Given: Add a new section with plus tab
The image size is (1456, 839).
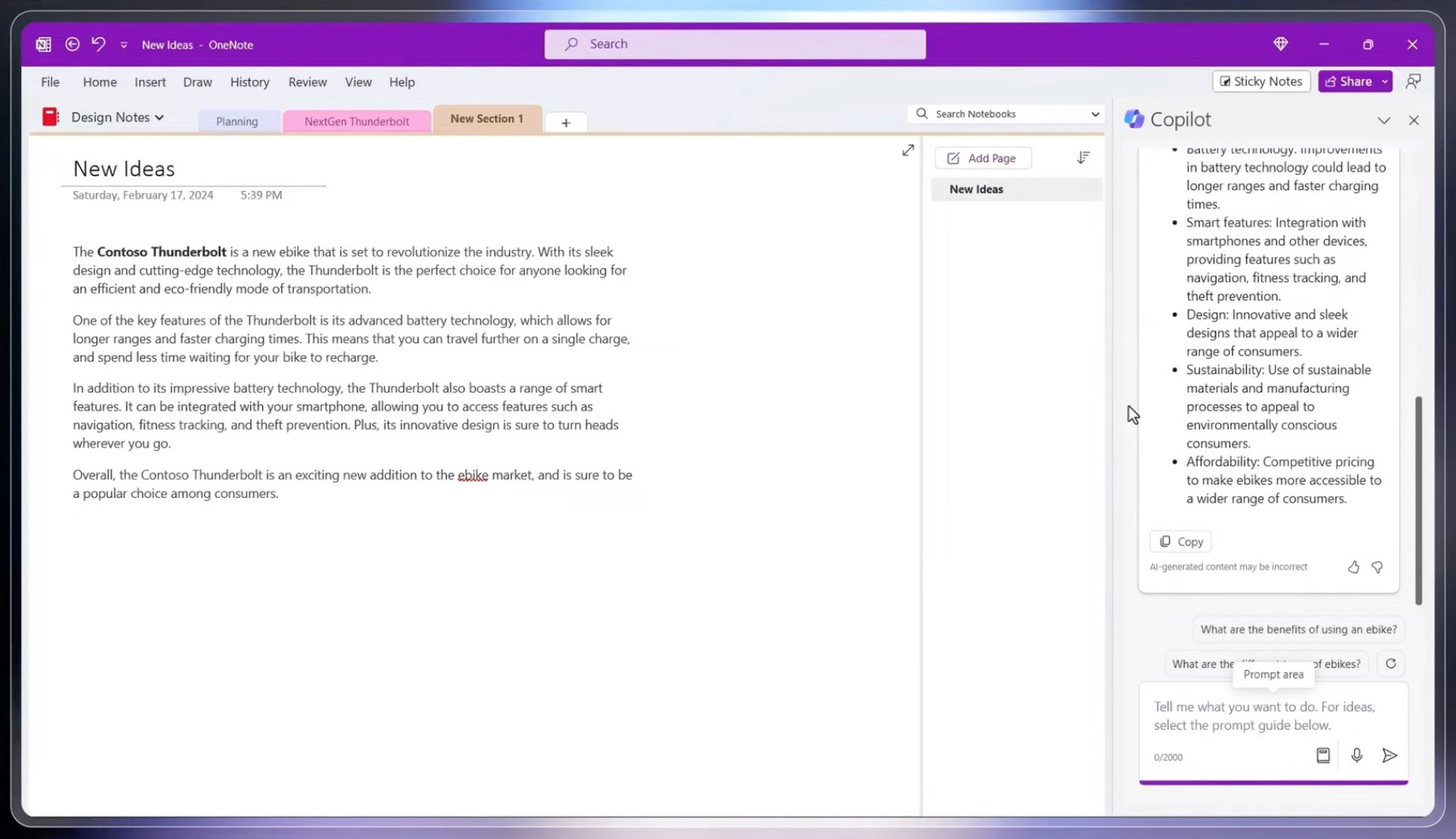Looking at the screenshot, I should pyautogui.click(x=566, y=122).
